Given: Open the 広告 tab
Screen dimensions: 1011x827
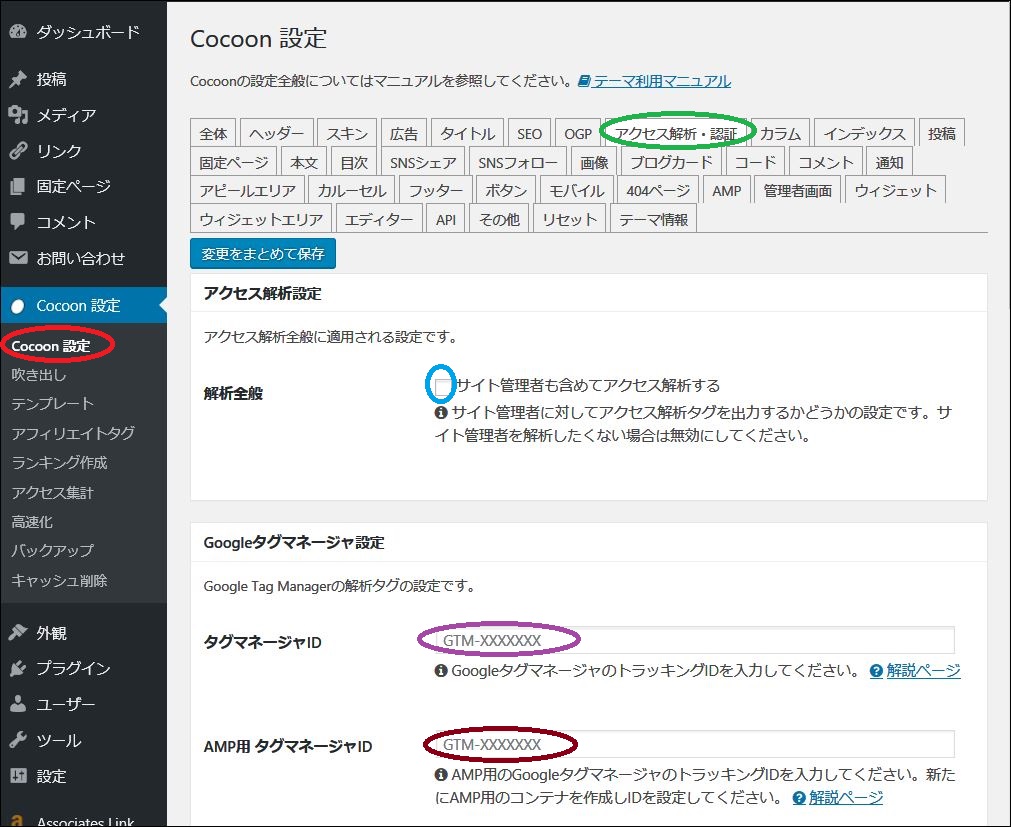Looking at the screenshot, I should pyautogui.click(x=404, y=133).
